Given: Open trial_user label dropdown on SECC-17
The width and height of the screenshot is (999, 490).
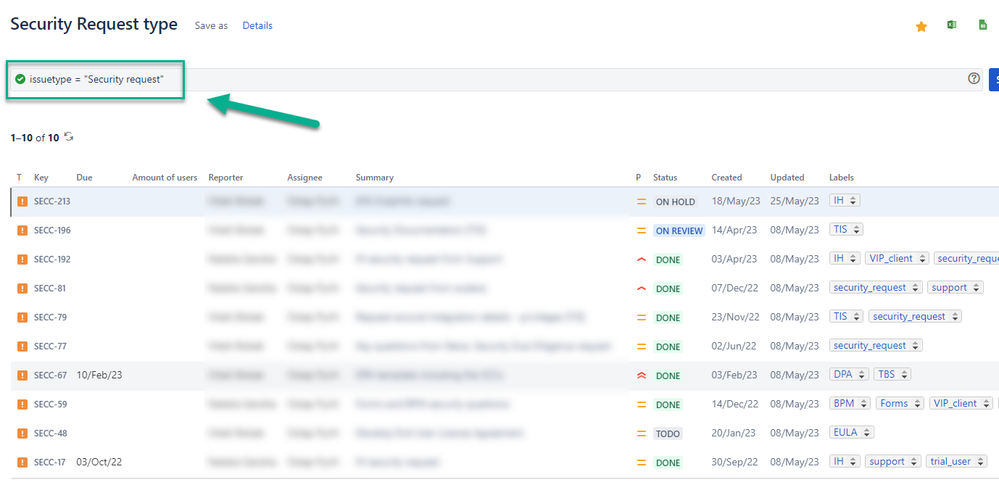Looking at the screenshot, I should (x=958, y=461).
